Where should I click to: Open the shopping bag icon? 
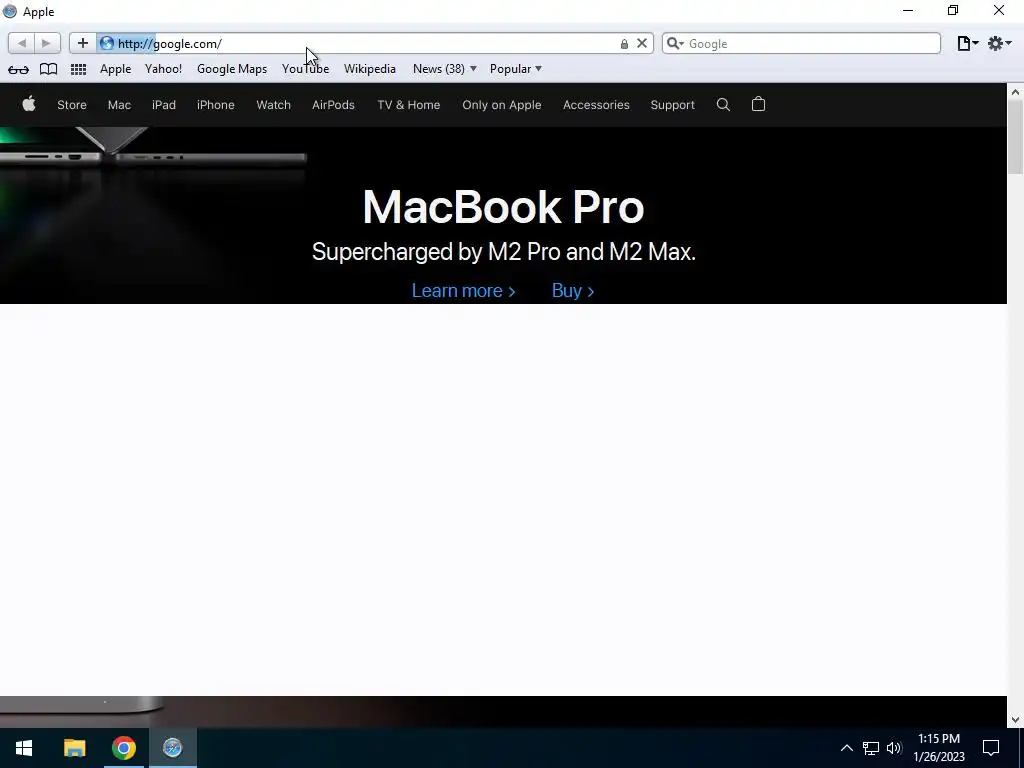tap(758, 104)
